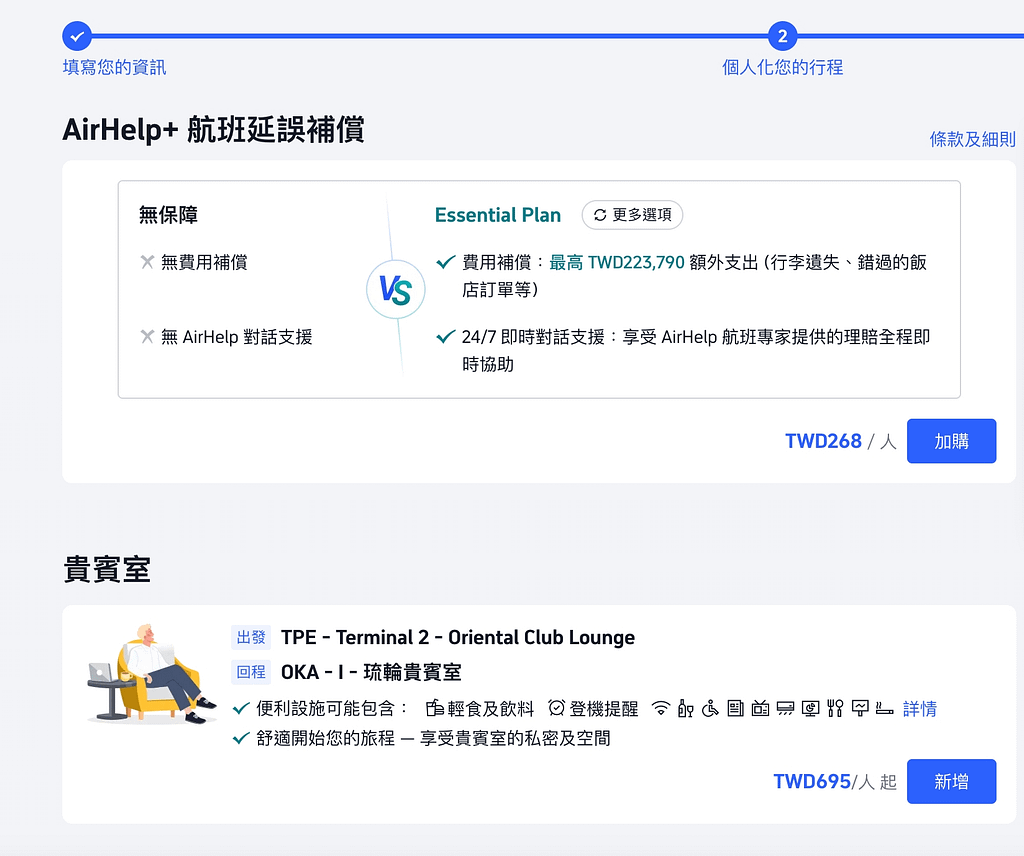Click the X icon beside 無費用補償

pyautogui.click(x=147, y=262)
